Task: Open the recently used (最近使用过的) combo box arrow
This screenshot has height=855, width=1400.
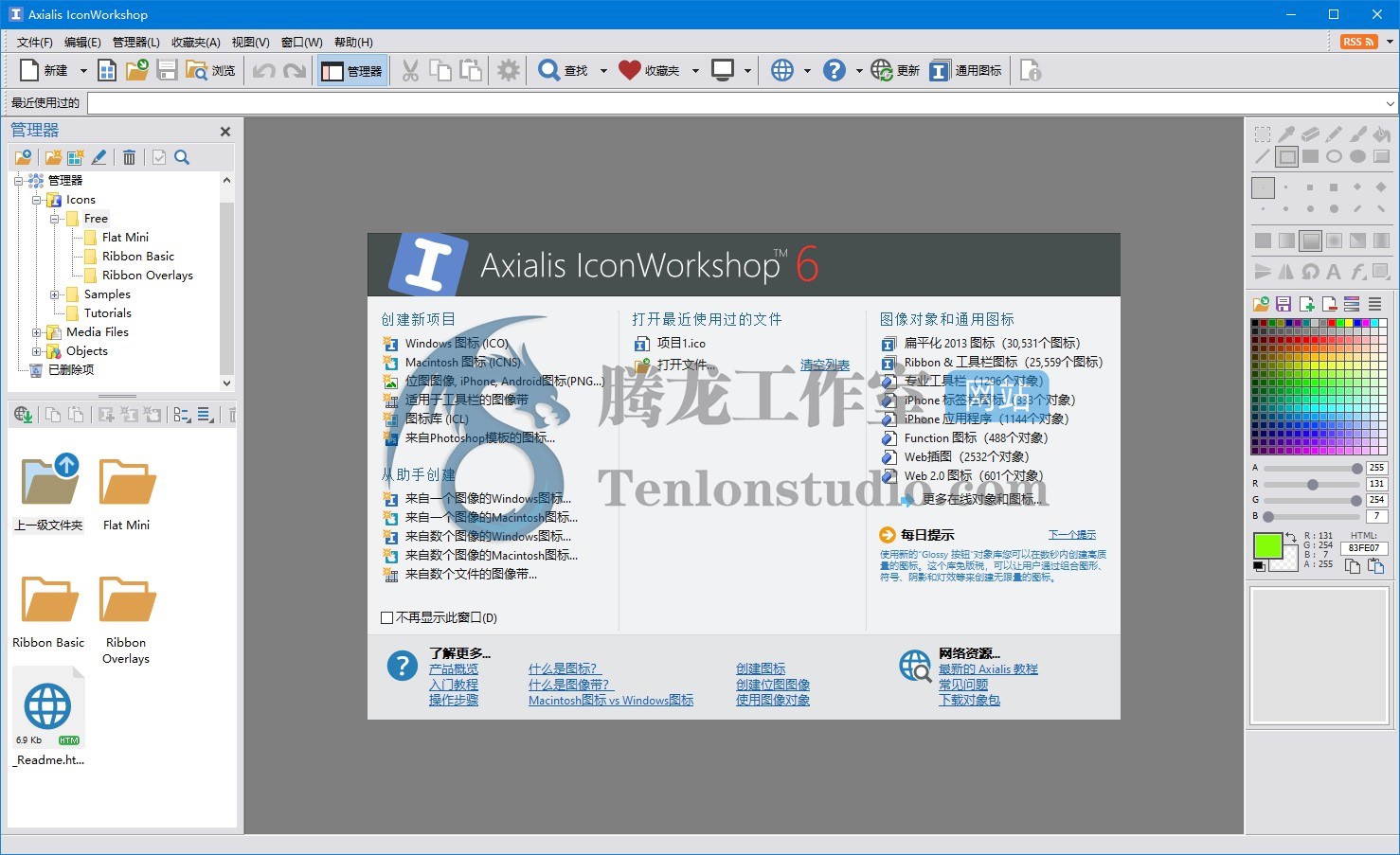Action: pyautogui.click(x=1390, y=103)
